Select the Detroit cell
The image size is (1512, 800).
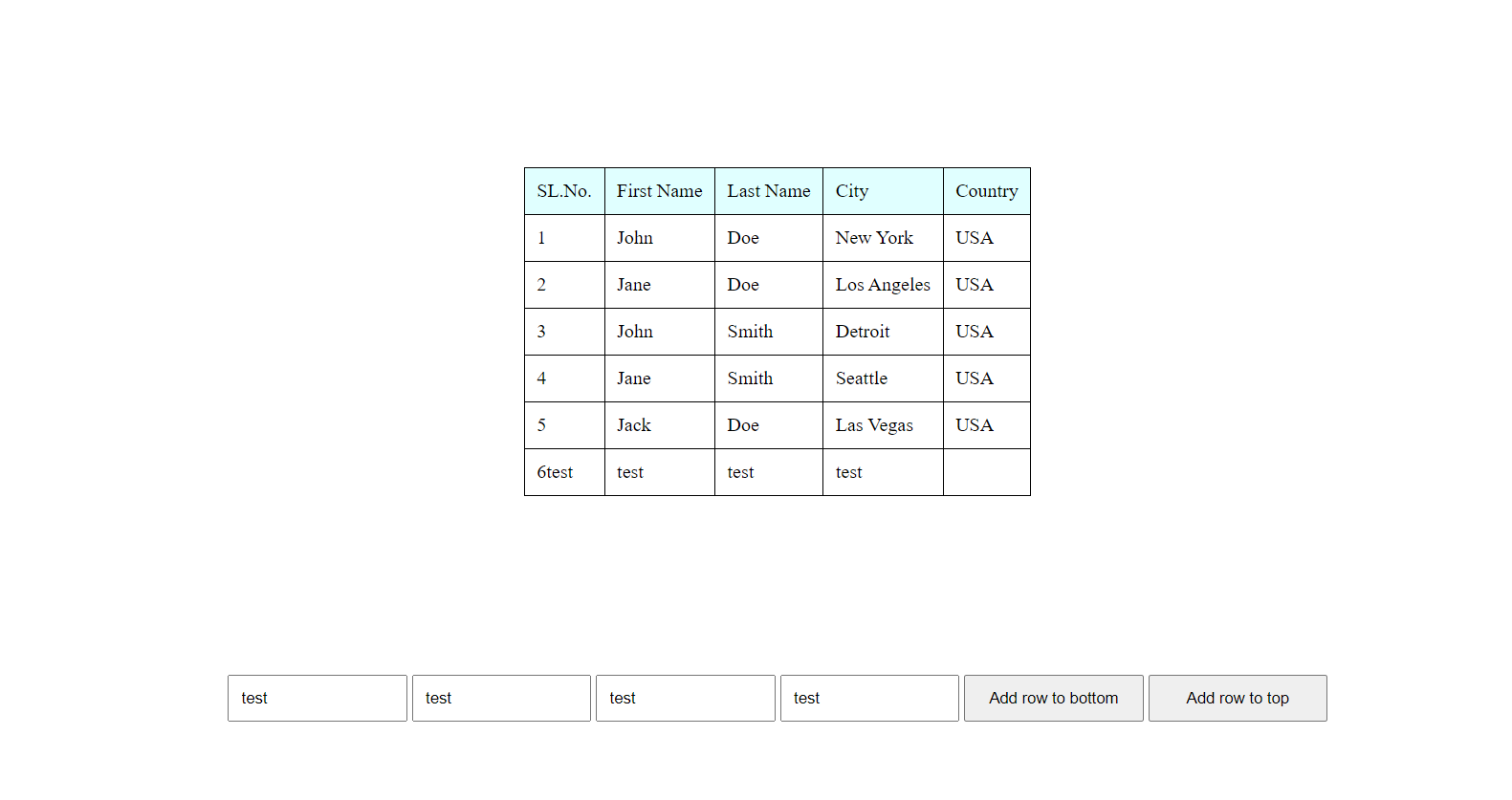[883, 332]
